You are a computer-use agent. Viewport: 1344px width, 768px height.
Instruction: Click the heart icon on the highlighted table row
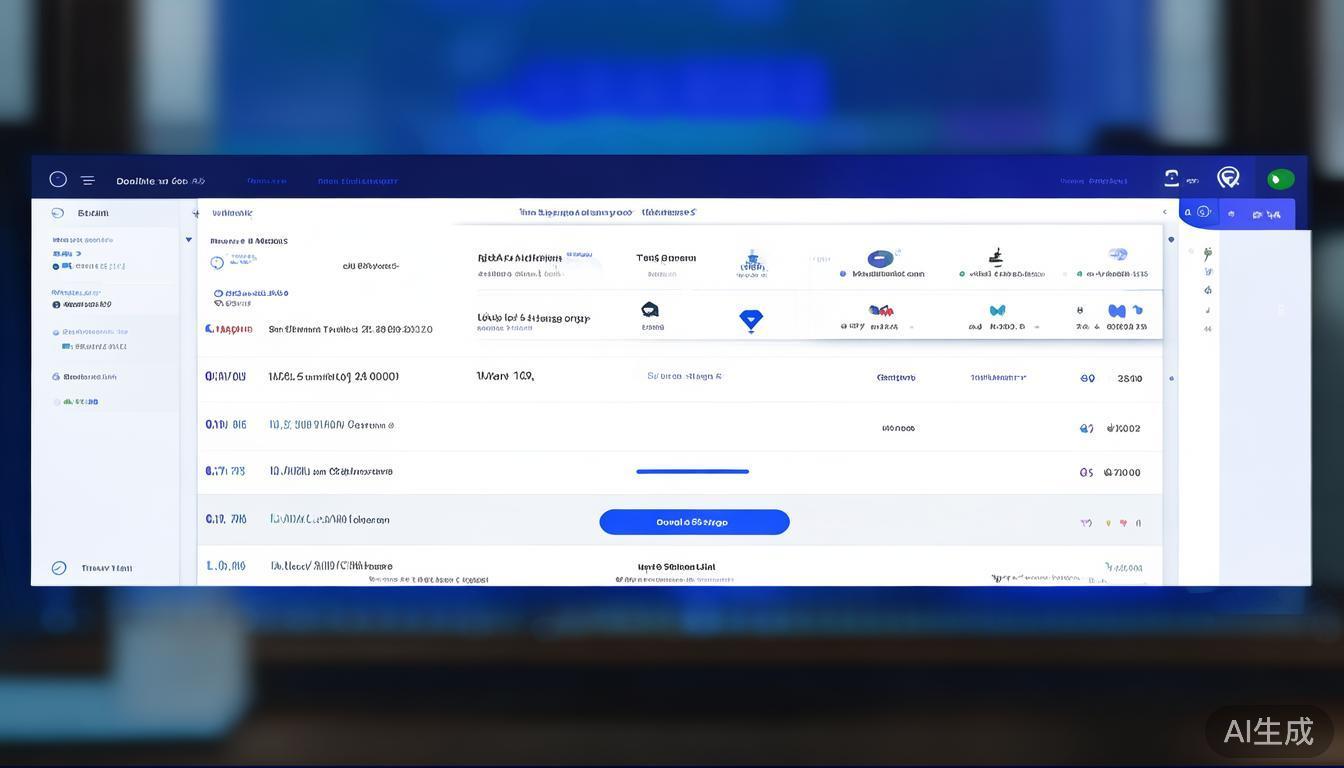coord(1124,523)
